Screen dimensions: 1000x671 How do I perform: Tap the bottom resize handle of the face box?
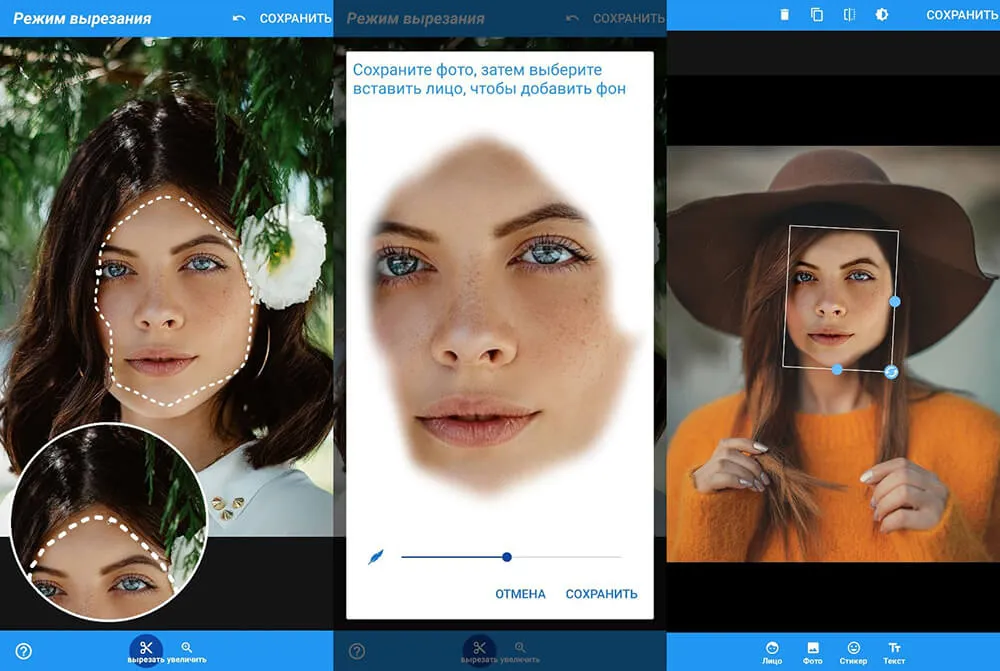pyautogui.click(x=837, y=369)
